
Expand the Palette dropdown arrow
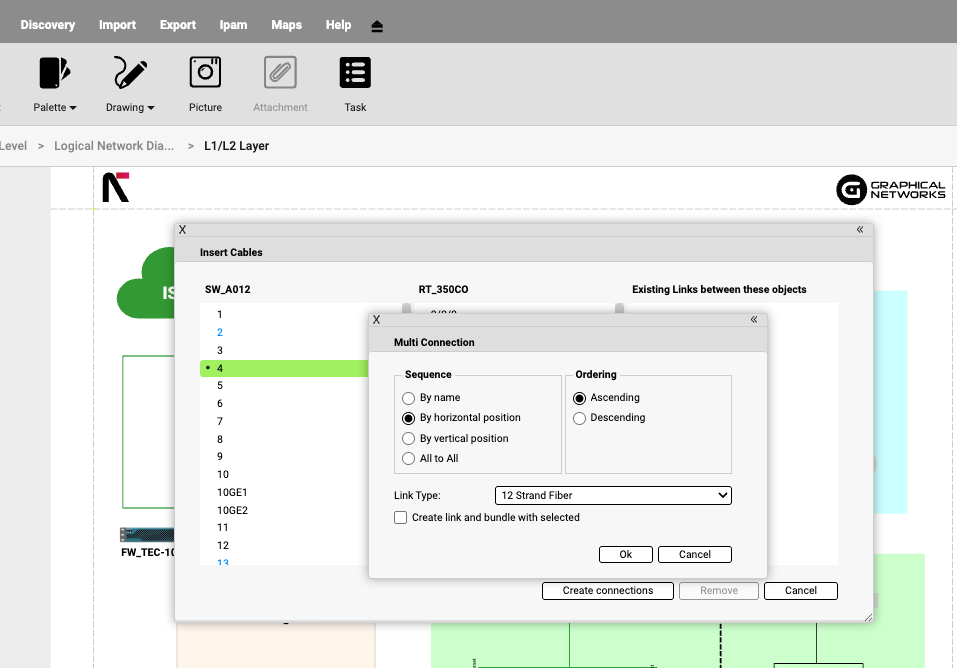click(73, 108)
